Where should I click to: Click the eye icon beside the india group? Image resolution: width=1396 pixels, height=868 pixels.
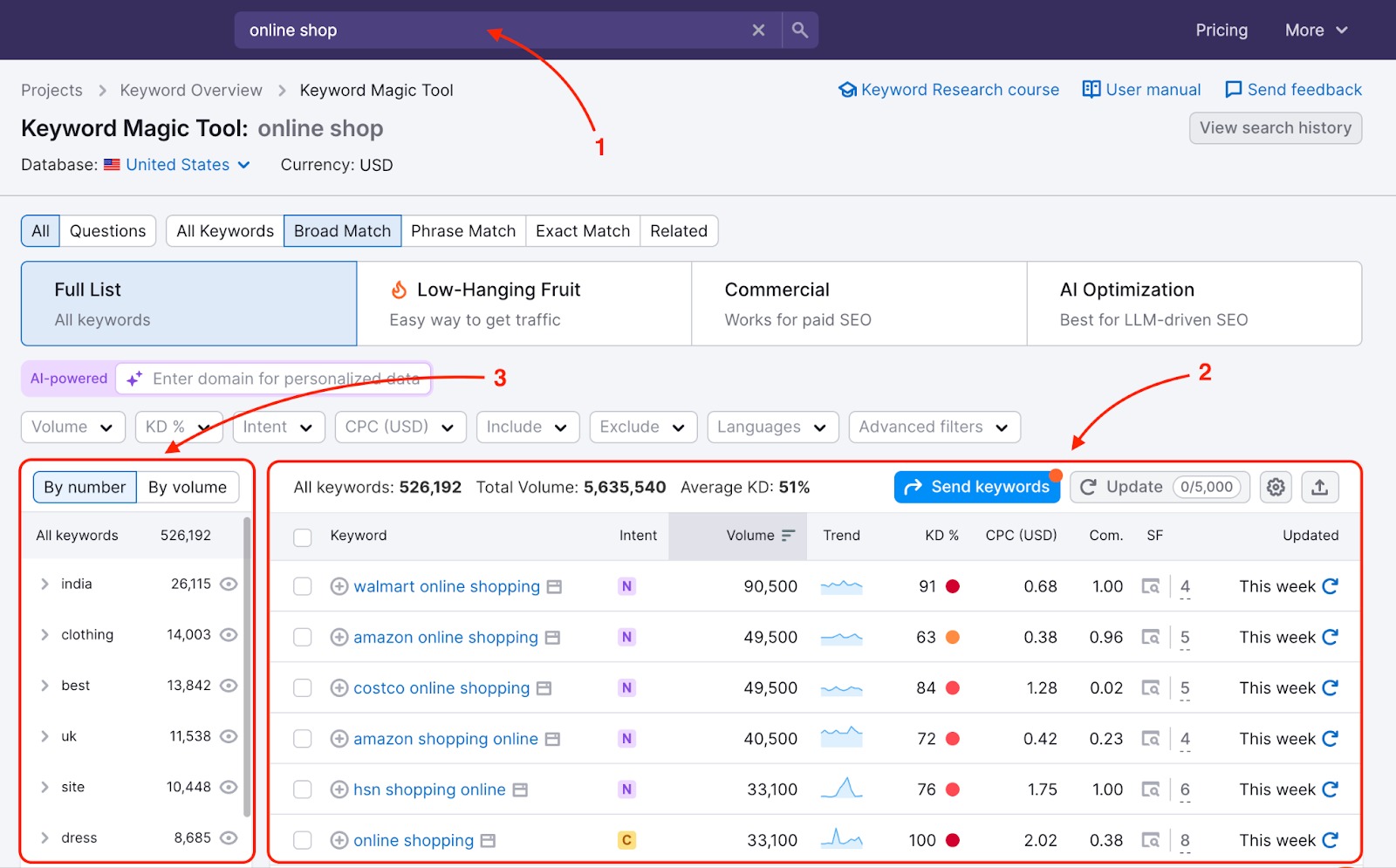[x=229, y=584]
